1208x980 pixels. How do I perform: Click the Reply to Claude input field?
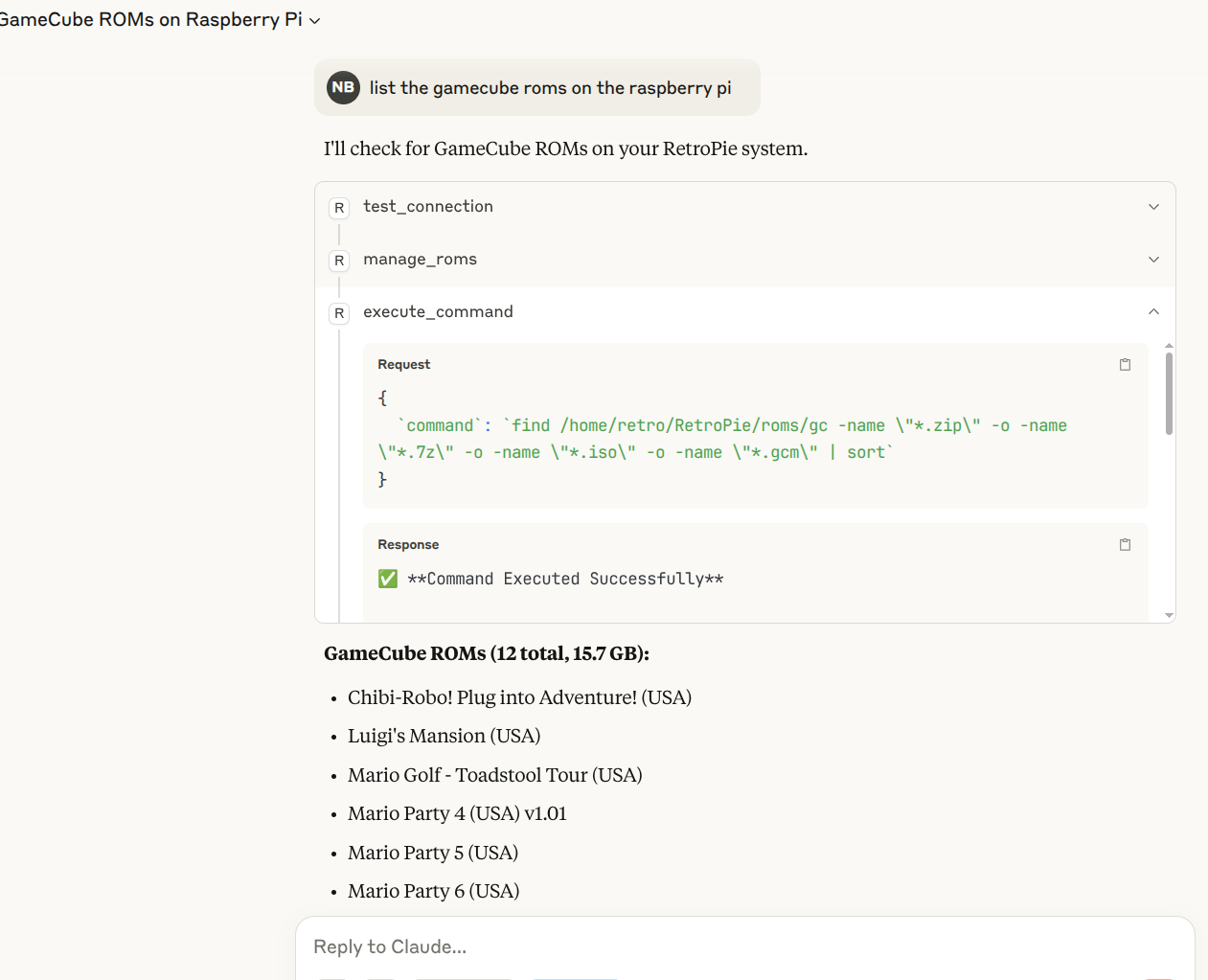pyautogui.click(x=744, y=946)
